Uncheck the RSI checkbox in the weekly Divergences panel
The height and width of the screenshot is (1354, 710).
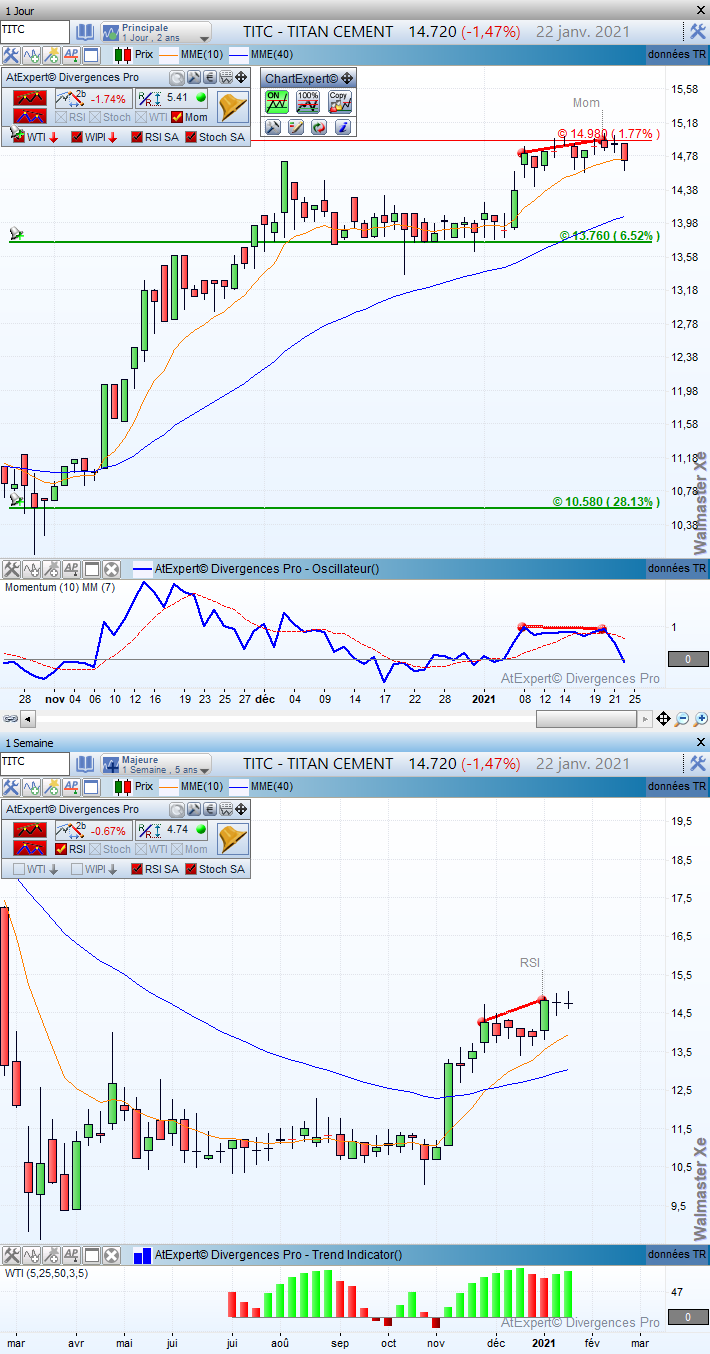(61, 849)
